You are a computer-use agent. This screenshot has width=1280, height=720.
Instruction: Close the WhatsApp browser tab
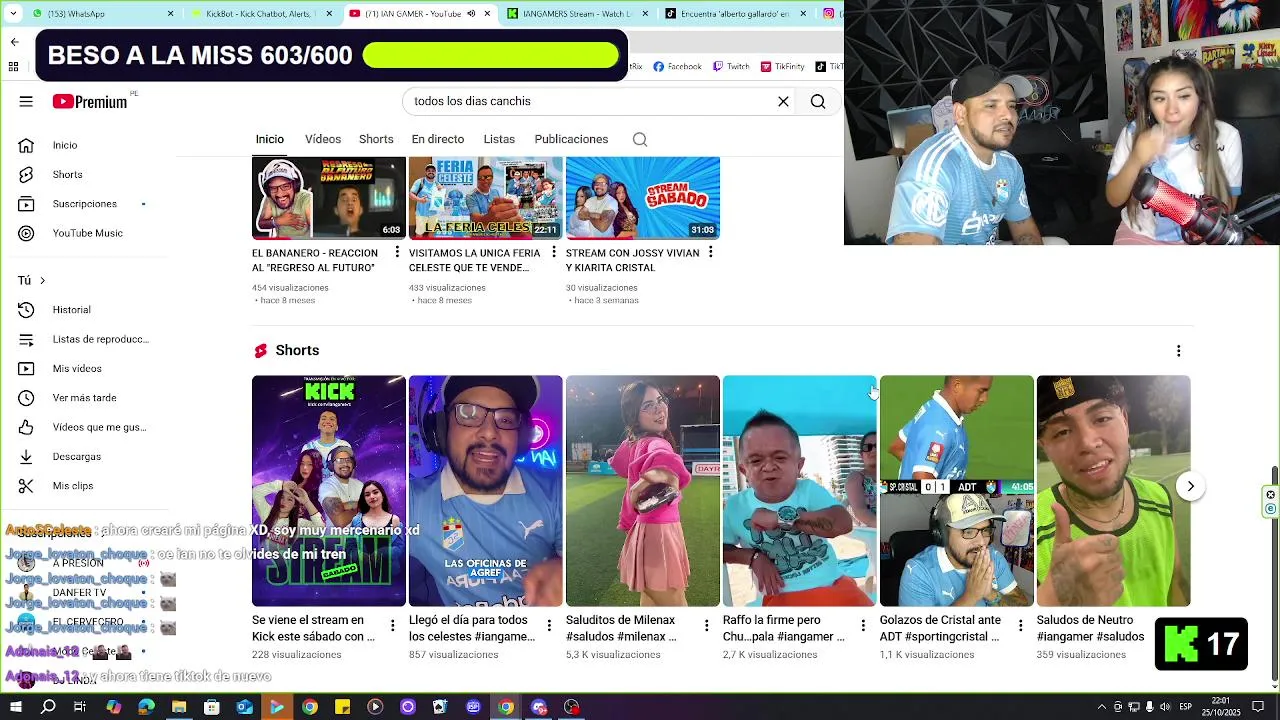(x=170, y=14)
